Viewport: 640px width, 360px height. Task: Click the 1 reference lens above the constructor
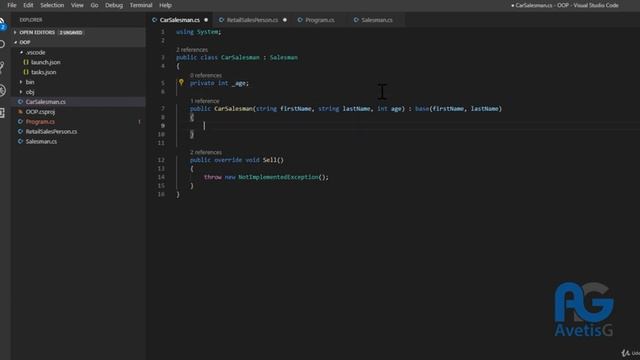(x=204, y=101)
